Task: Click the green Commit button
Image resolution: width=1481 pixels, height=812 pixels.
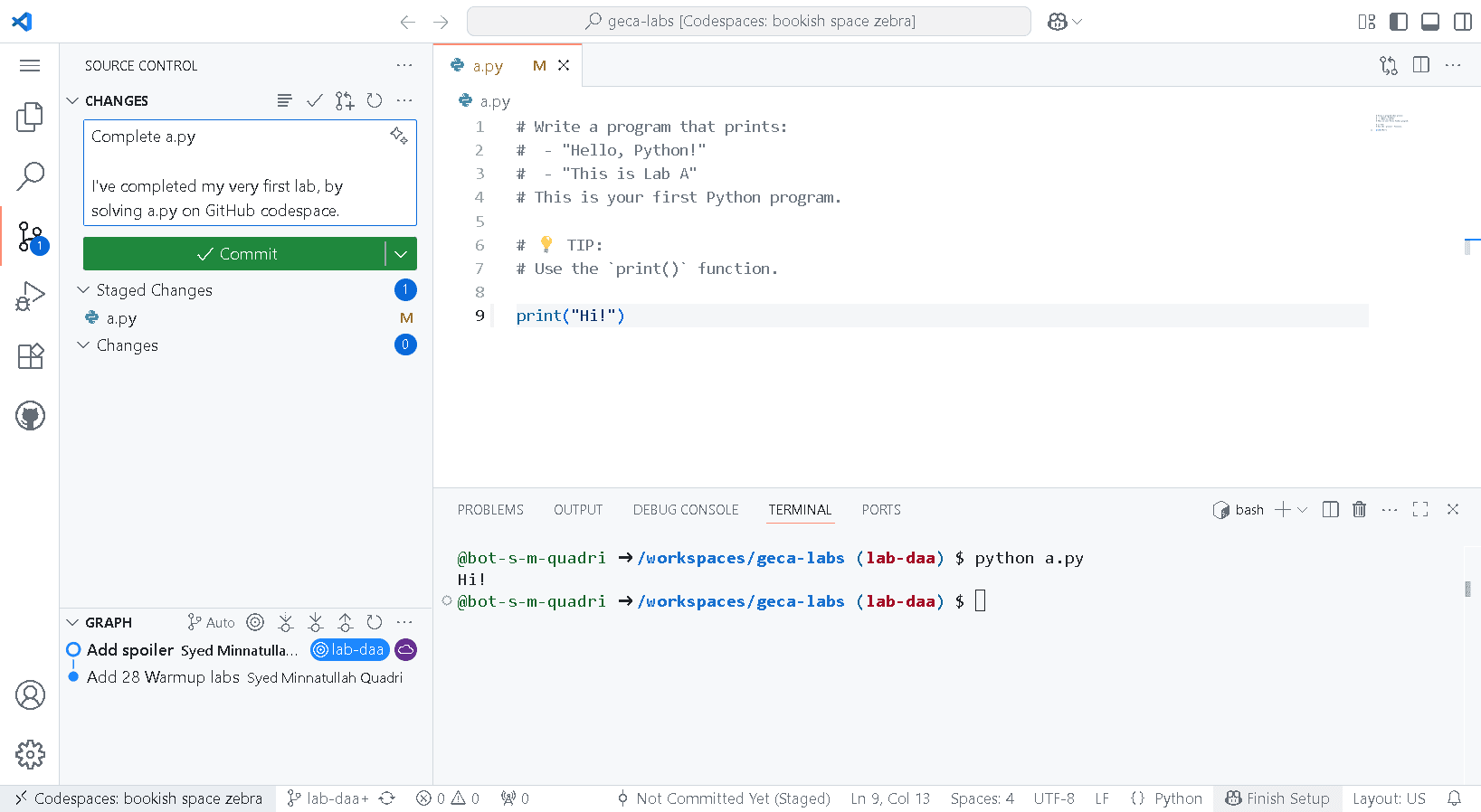Action: pos(234,254)
